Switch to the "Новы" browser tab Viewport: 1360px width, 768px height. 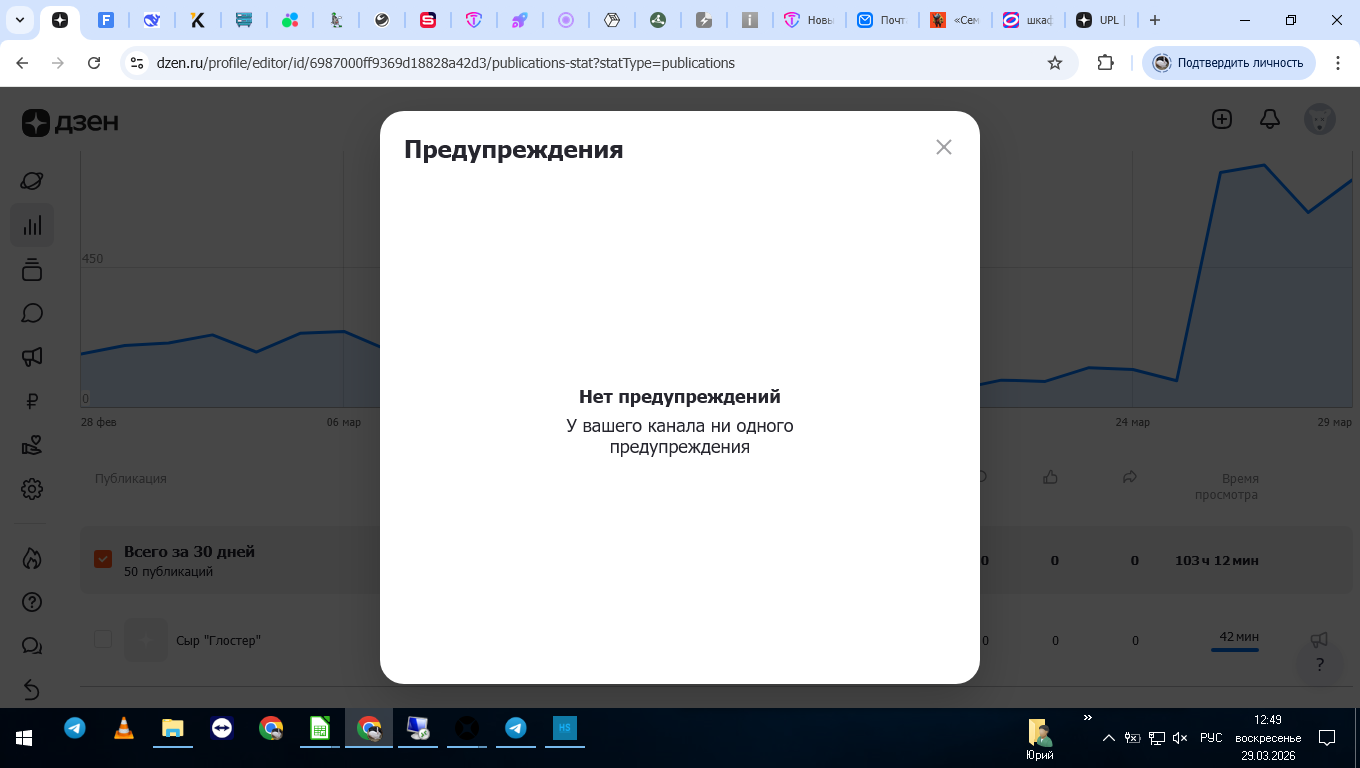click(x=808, y=20)
